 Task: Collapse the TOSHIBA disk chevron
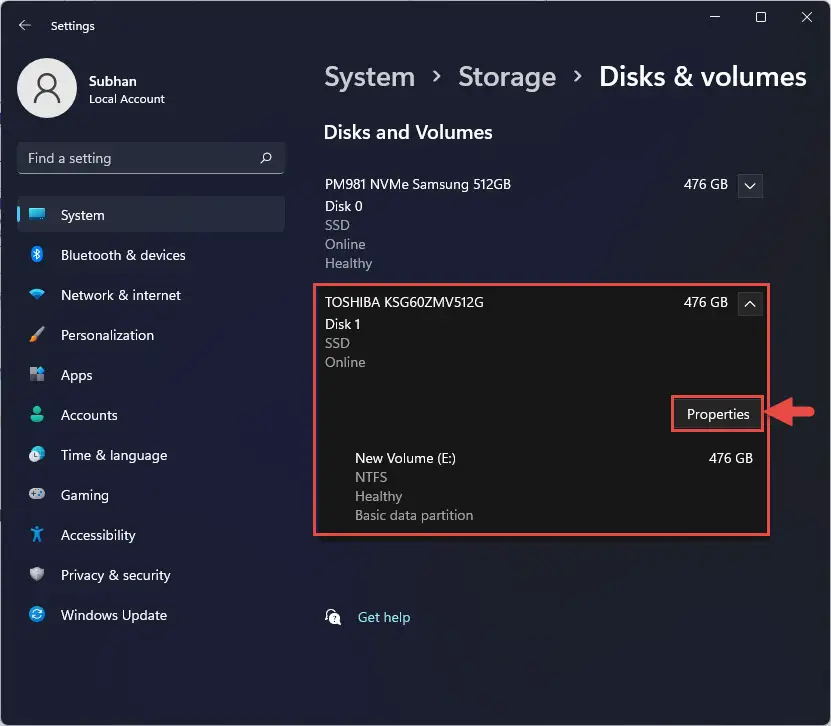[750, 304]
